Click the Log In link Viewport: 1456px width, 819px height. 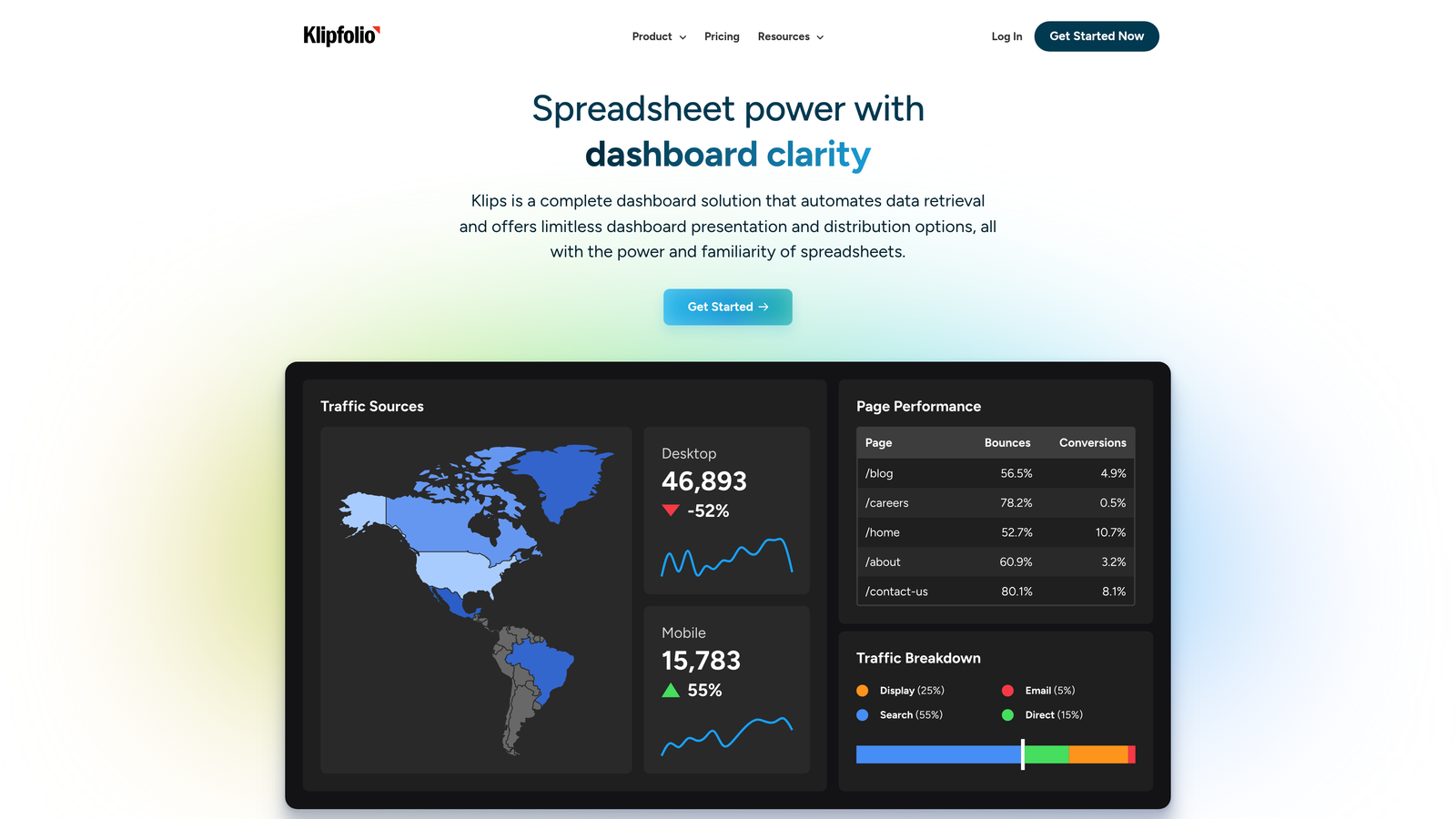pyautogui.click(x=1006, y=36)
